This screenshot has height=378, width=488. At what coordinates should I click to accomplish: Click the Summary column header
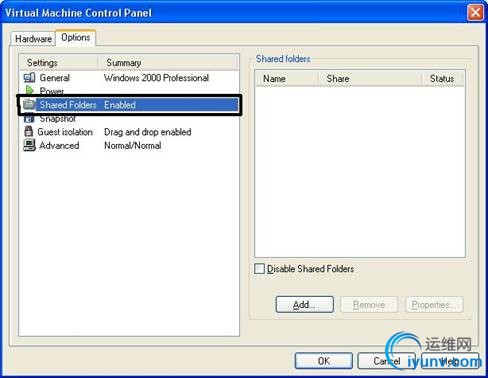[x=168, y=63]
